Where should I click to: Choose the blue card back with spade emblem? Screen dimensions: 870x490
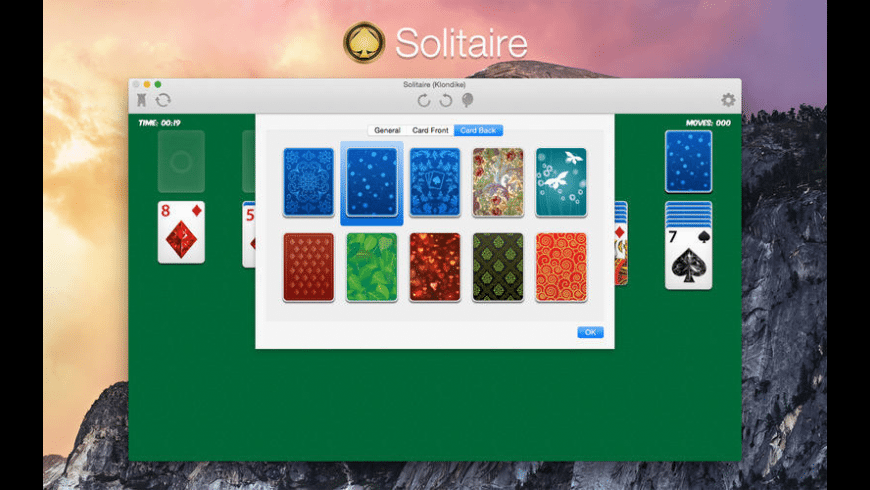coord(435,182)
